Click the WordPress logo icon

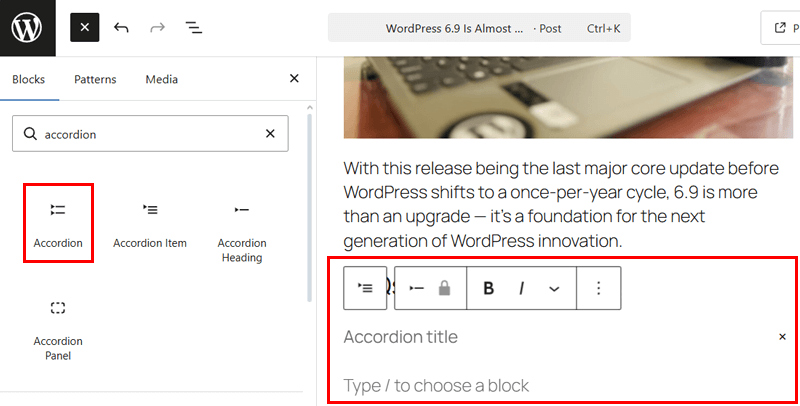pos(27,27)
